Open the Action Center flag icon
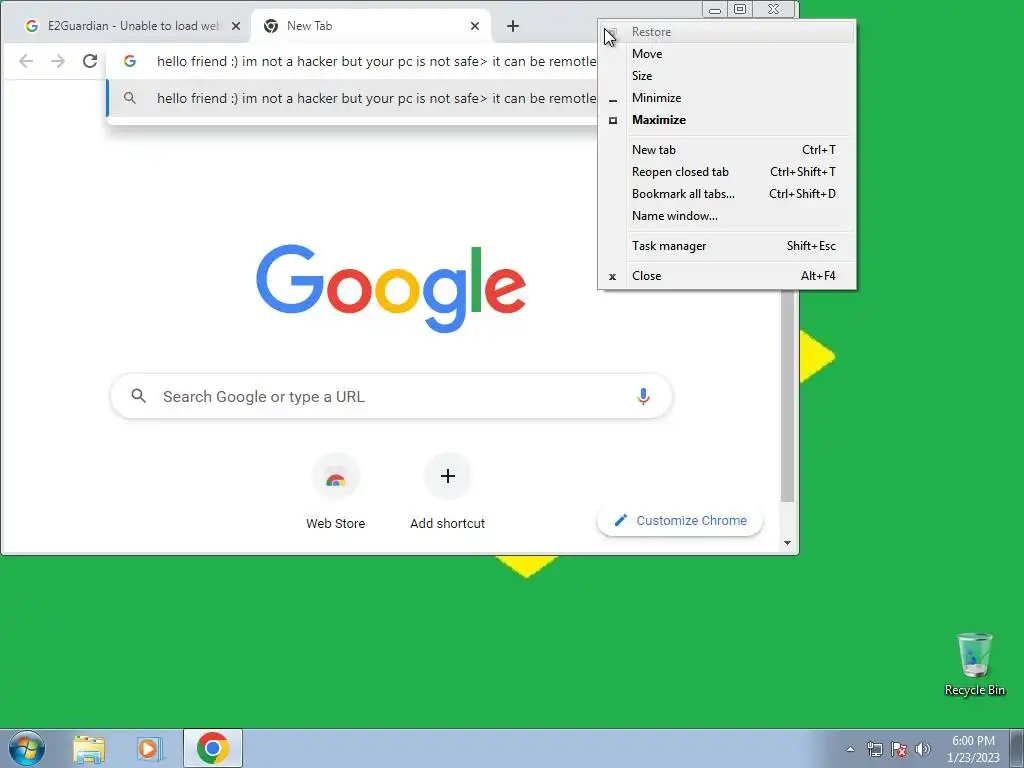This screenshot has height=768, width=1024. pos(899,749)
